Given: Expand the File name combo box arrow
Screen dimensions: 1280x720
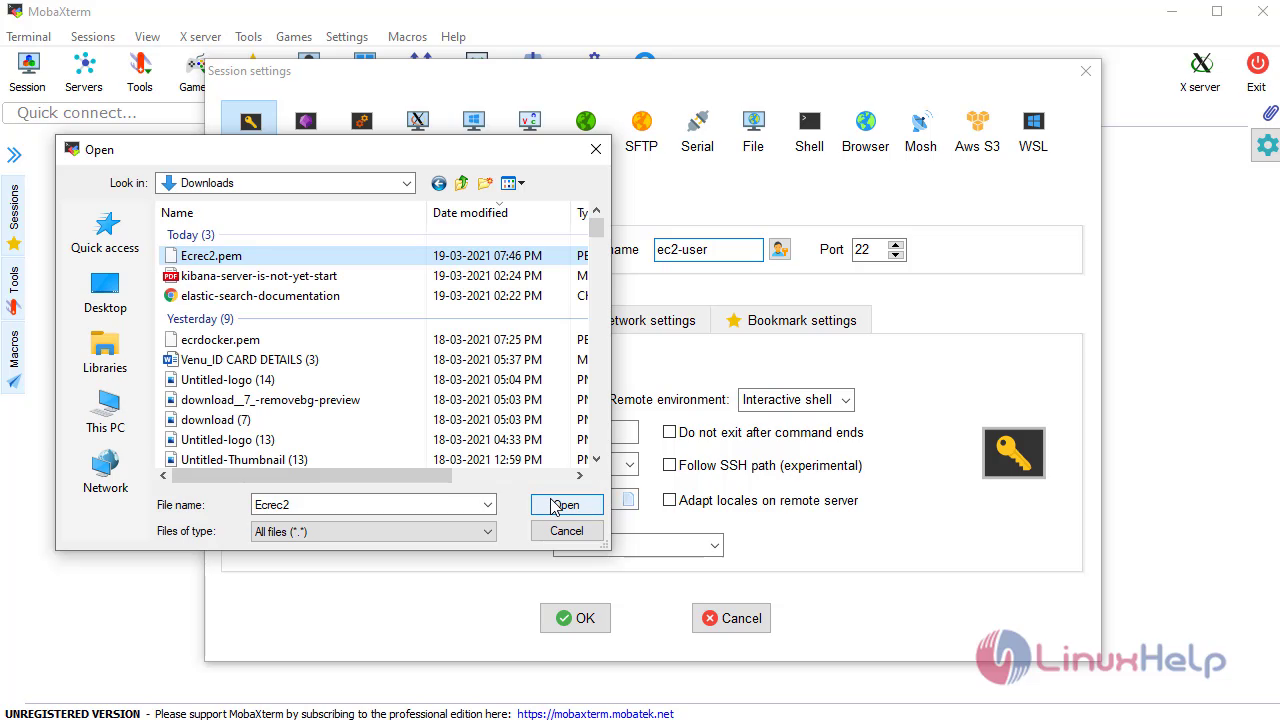Looking at the screenshot, I should 488,505.
